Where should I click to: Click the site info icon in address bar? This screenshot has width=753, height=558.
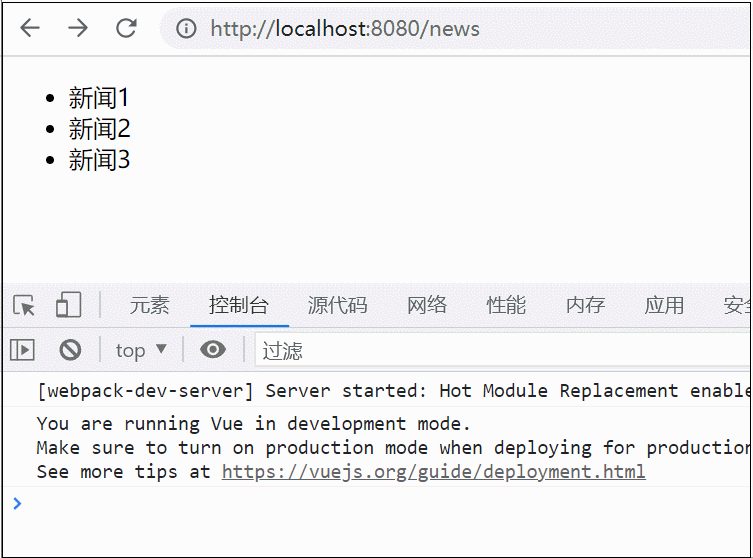(186, 29)
